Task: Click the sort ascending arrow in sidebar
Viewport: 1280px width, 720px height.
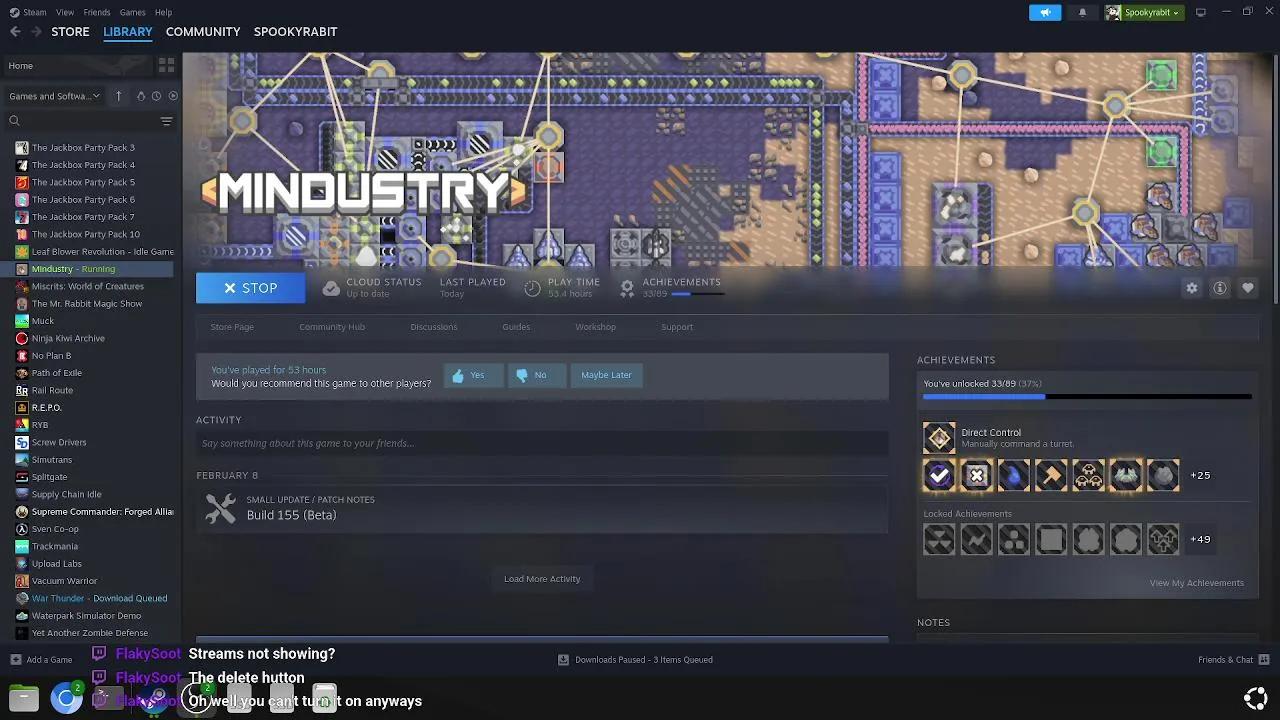Action: (x=118, y=96)
